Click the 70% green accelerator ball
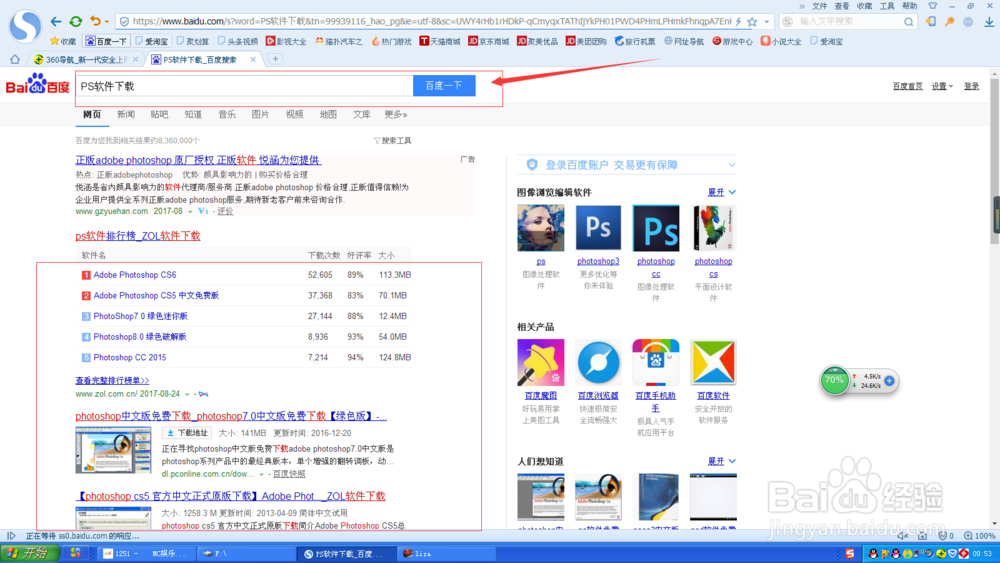 click(834, 381)
